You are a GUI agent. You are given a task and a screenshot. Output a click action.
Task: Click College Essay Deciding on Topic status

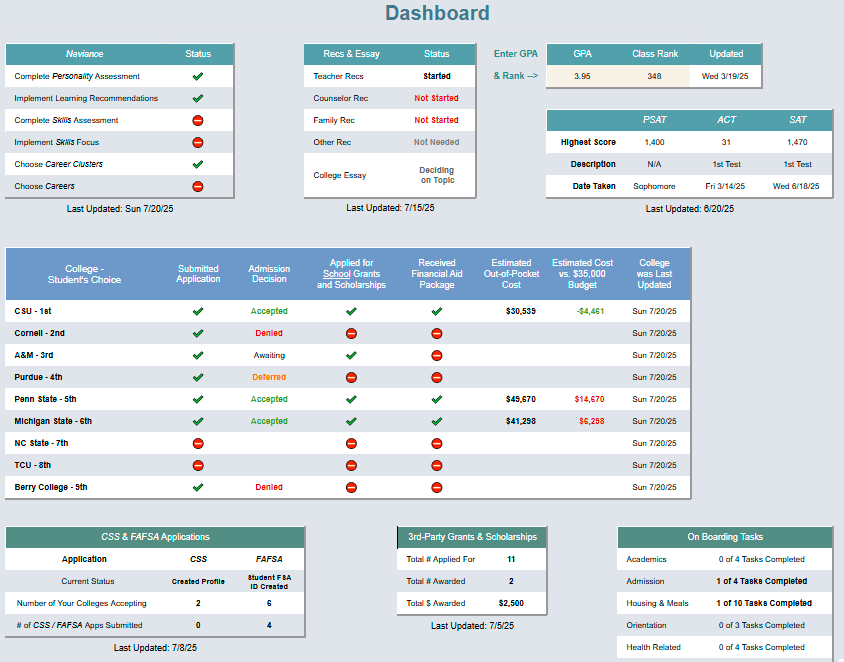[437, 175]
